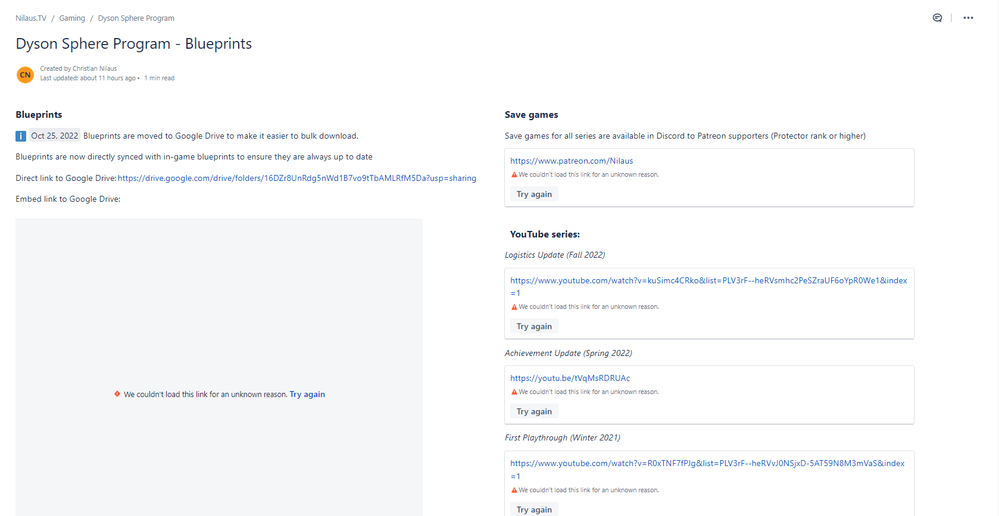Click the warning icon in embed placeholder
This screenshot has height=516, width=999.
pos(117,394)
